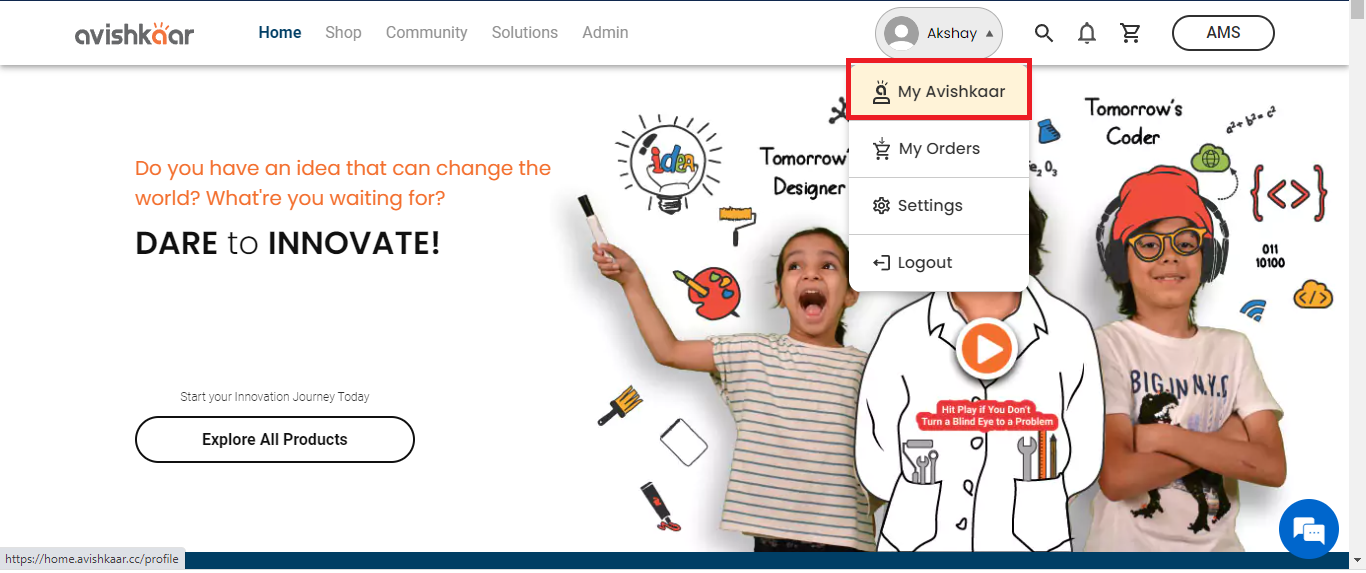Click the DARE to INNOVATE! heading

(x=288, y=242)
